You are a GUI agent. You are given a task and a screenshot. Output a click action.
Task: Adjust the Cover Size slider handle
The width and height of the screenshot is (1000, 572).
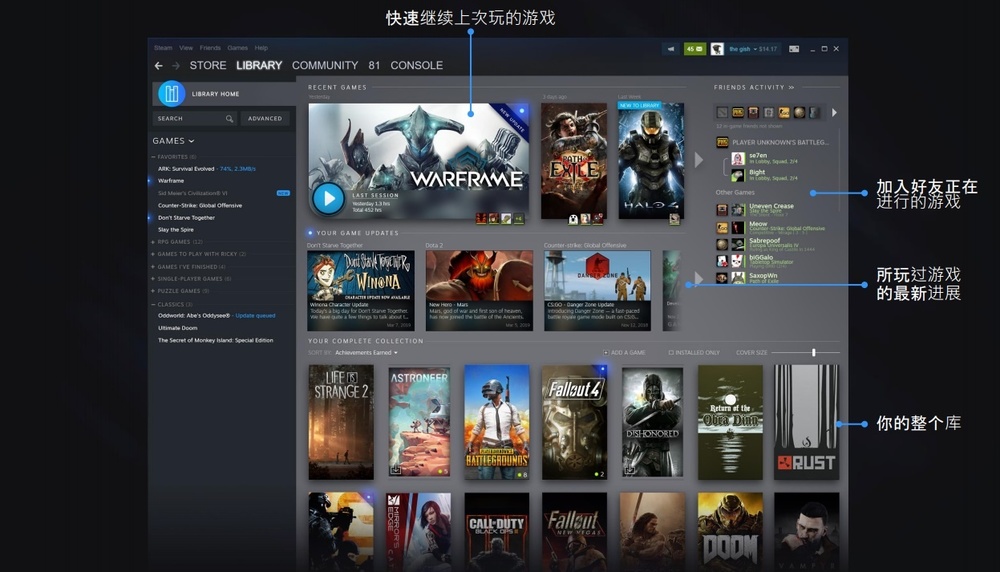(x=814, y=353)
